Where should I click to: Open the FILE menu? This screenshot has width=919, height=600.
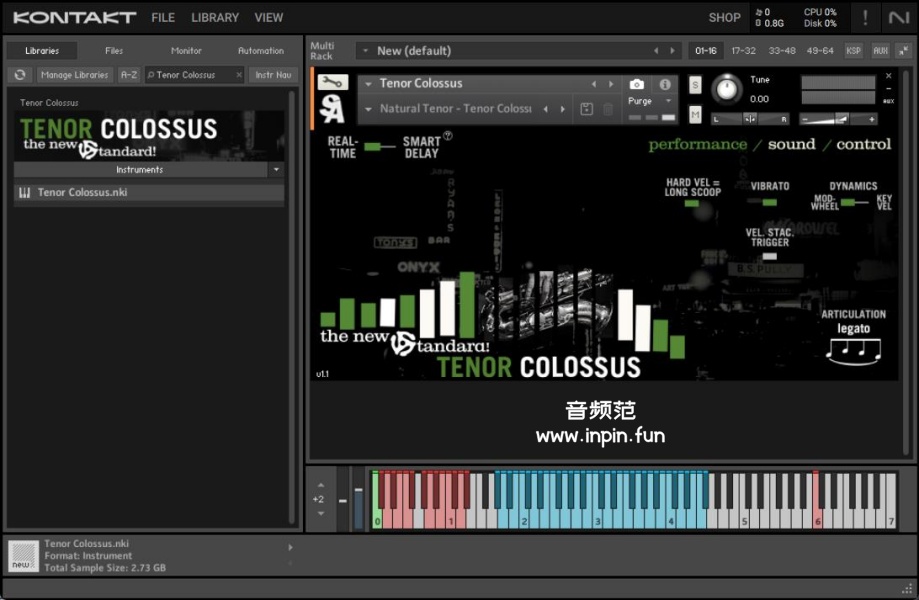point(163,18)
